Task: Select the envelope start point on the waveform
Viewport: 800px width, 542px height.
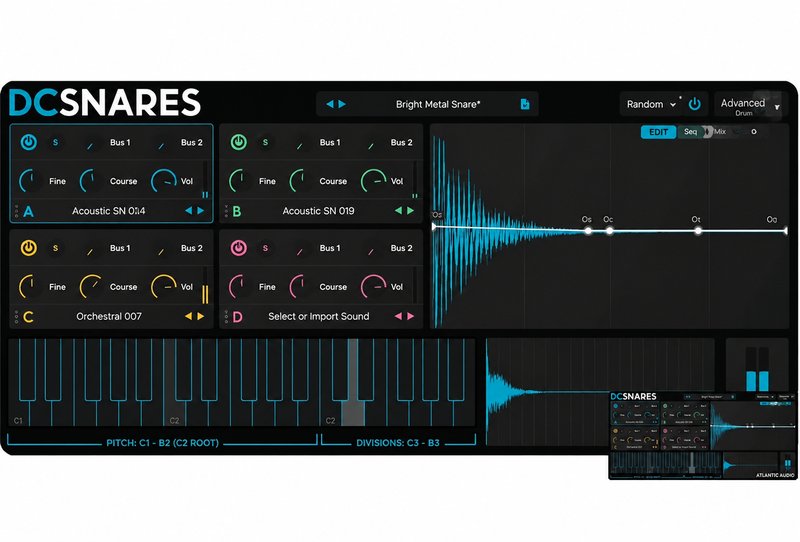Action: (x=434, y=226)
